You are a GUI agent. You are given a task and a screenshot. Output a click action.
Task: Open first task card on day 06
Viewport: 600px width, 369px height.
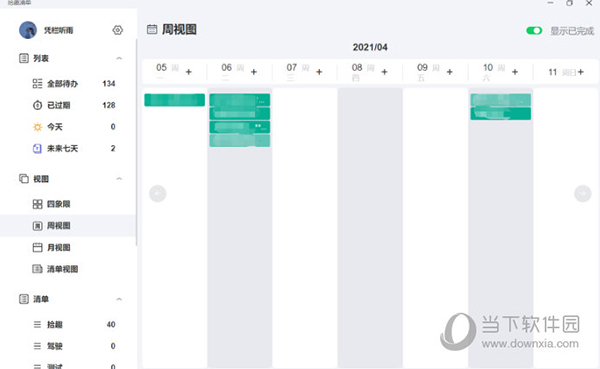click(x=240, y=100)
